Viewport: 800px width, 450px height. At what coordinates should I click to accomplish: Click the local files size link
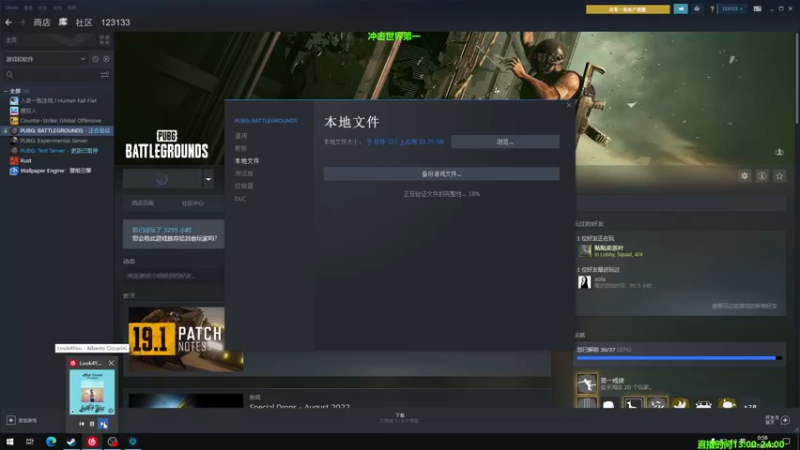pyautogui.click(x=405, y=142)
